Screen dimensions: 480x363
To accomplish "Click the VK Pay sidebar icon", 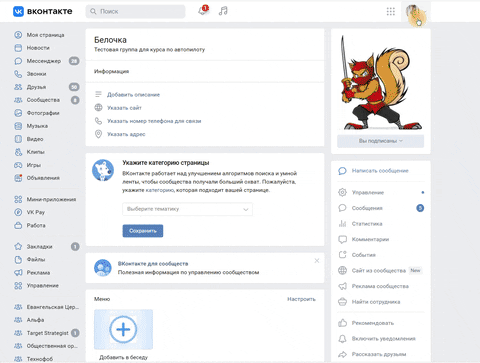I will 18,212.
